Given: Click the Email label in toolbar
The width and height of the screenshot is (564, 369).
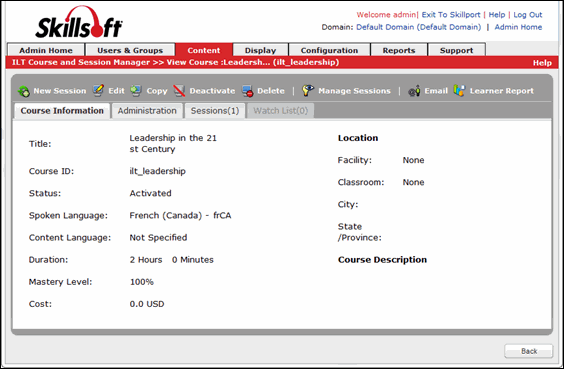Looking at the screenshot, I should click(436, 91).
